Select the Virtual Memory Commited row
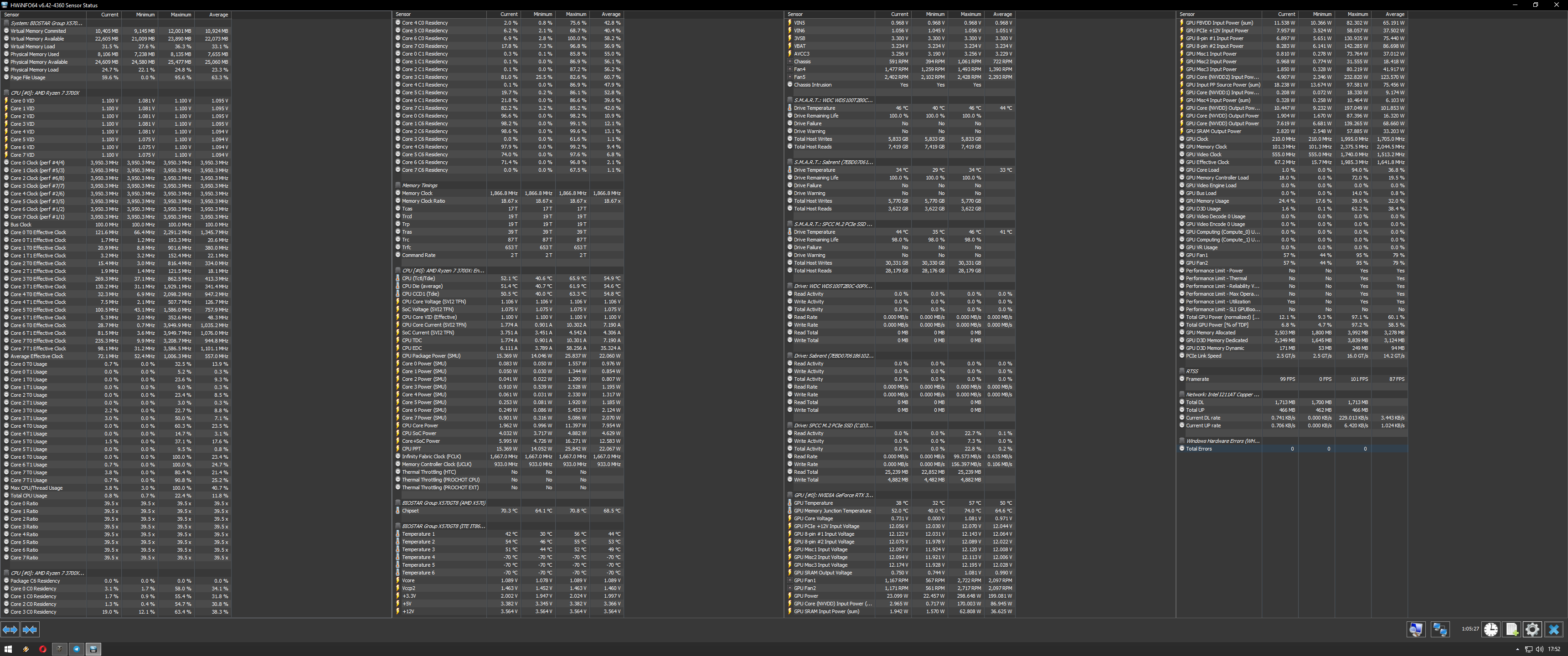1568x656 pixels. coord(116,31)
